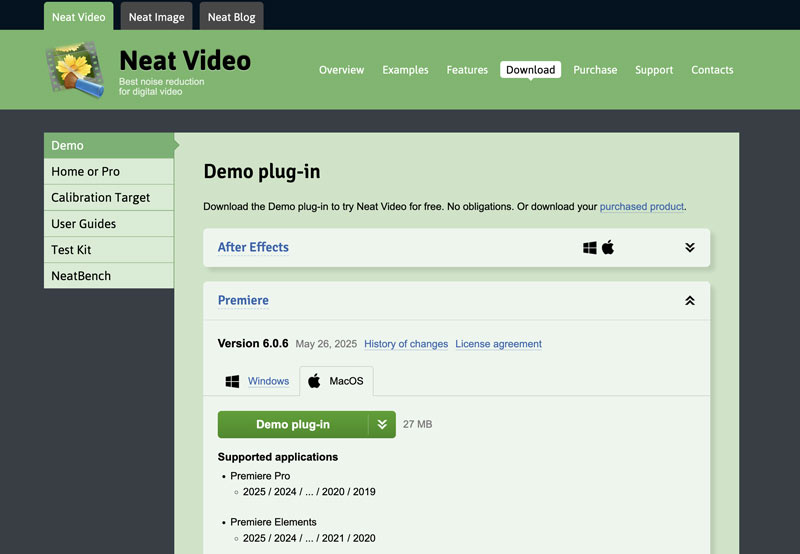Open the Contacts navigation item
Viewport: 800px width, 554px height.
point(712,70)
